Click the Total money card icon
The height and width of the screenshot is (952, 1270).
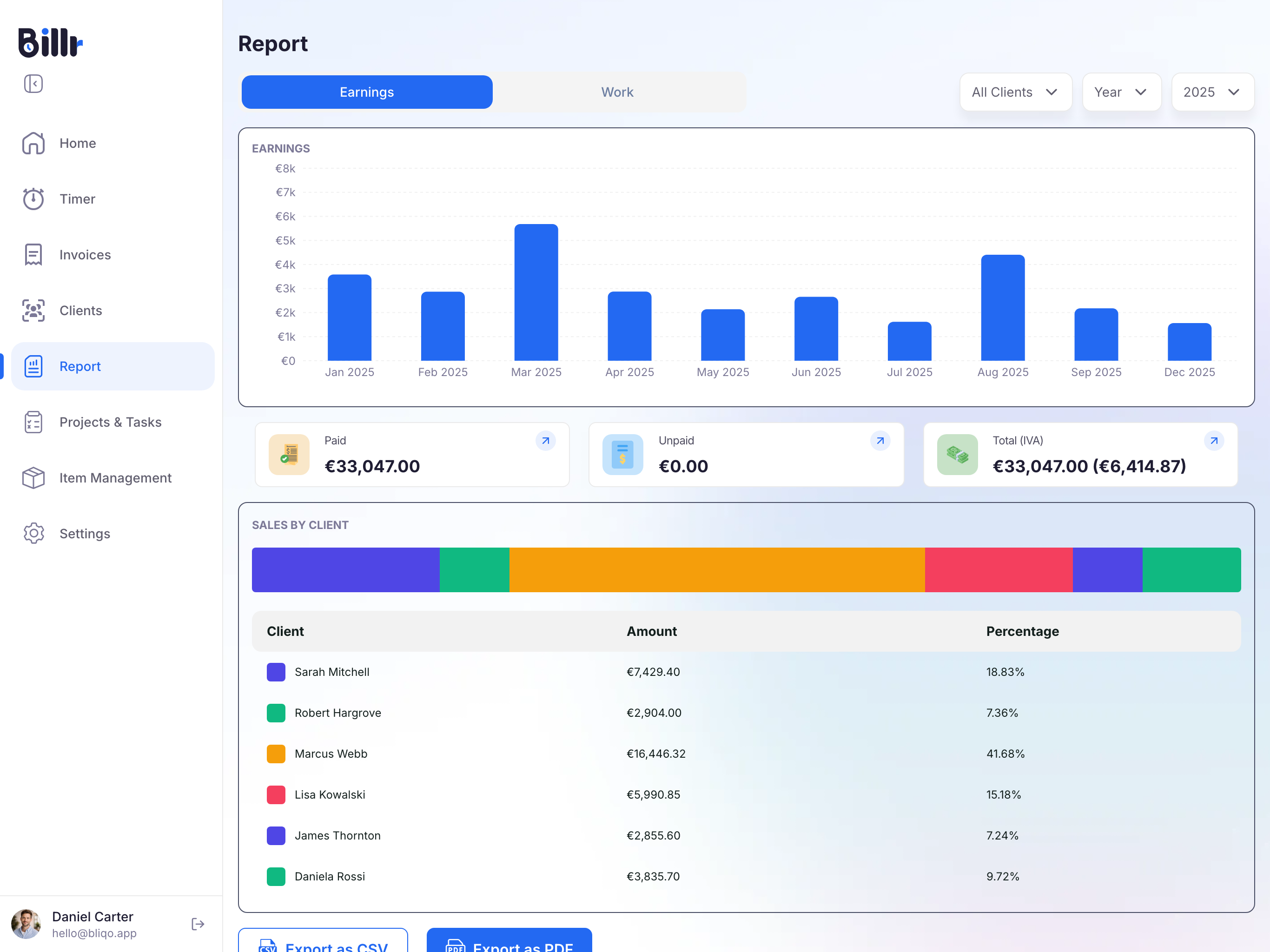[x=957, y=455]
